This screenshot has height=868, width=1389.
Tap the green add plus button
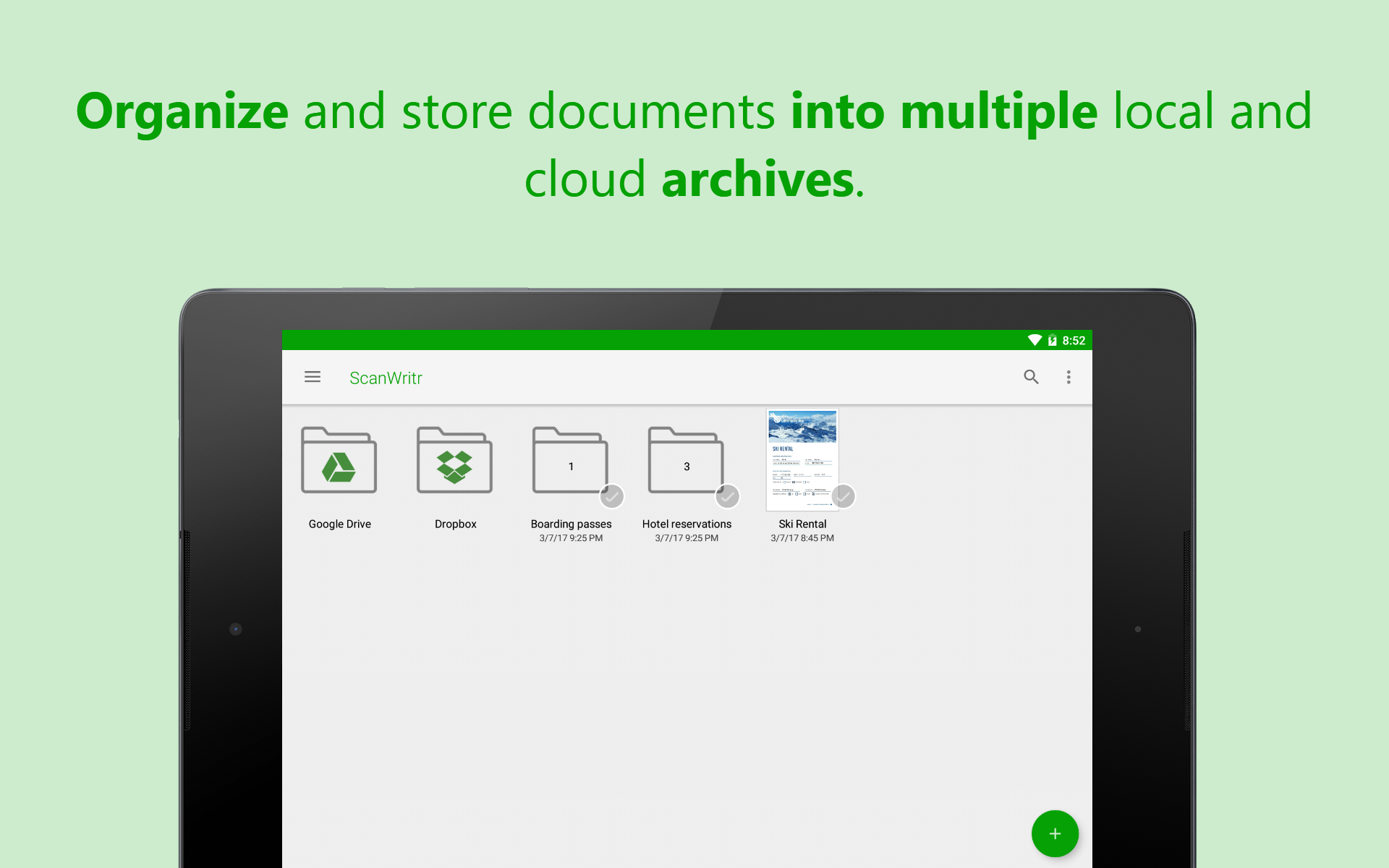click(x=1055, y=833)
